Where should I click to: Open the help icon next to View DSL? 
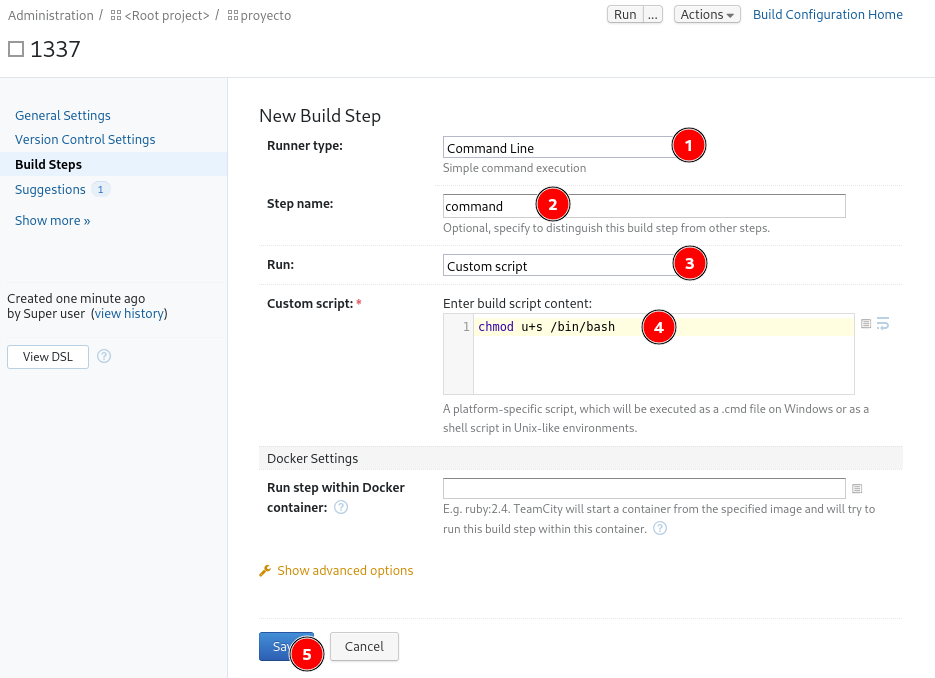(x=104, y=356)
